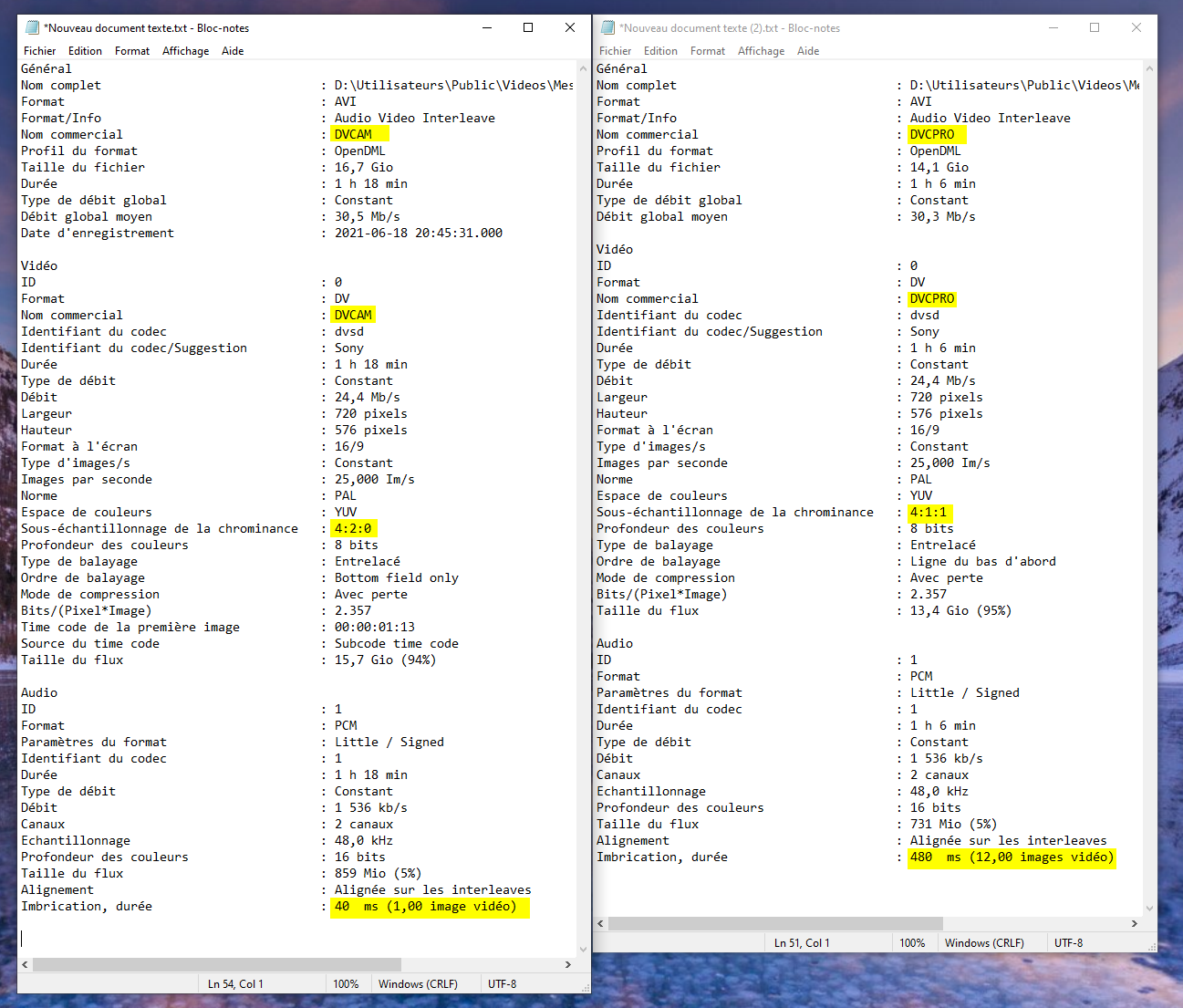Click '859 Mio (5%)' in left window
The width and height of the screenshot is (1183, 1008).
379,873
